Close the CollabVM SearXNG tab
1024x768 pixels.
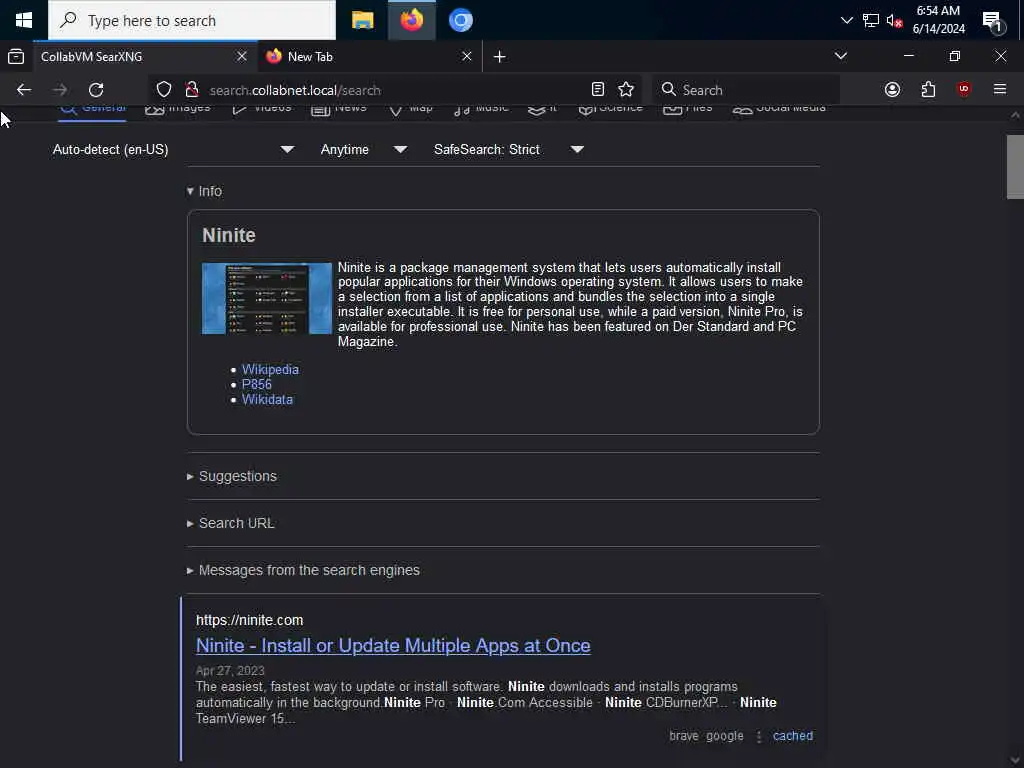click(x=242, y=56)
